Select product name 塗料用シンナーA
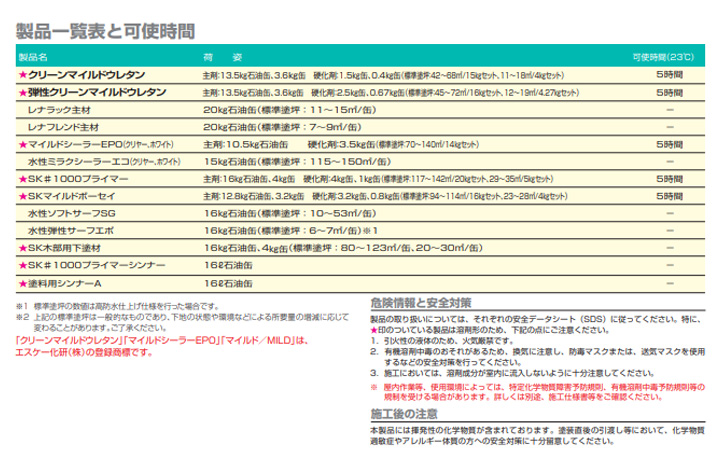The width and height of the screenshot is (720, 458). [65, 283]
